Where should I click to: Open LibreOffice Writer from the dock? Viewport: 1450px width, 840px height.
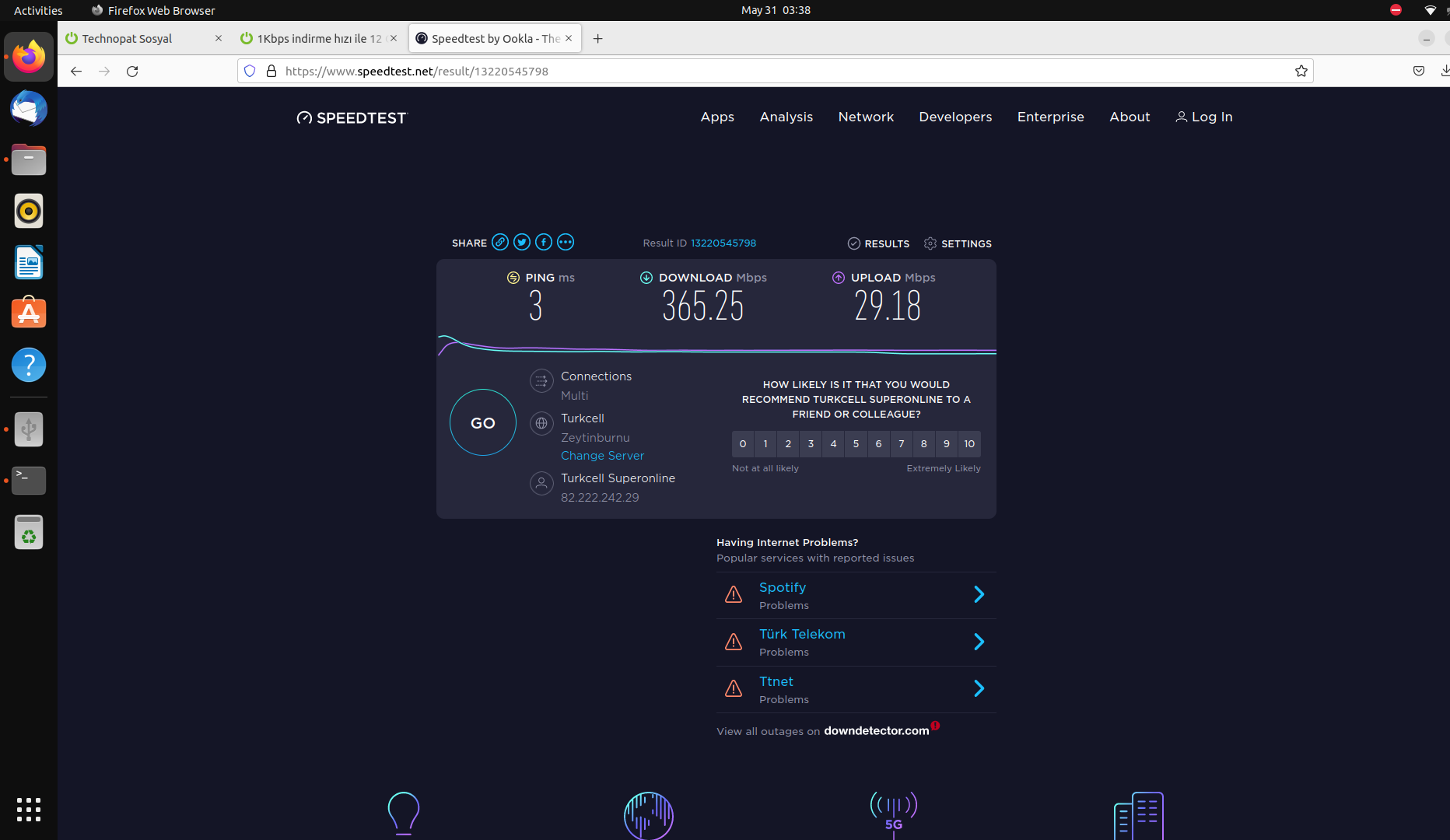(x=29, y=262)
